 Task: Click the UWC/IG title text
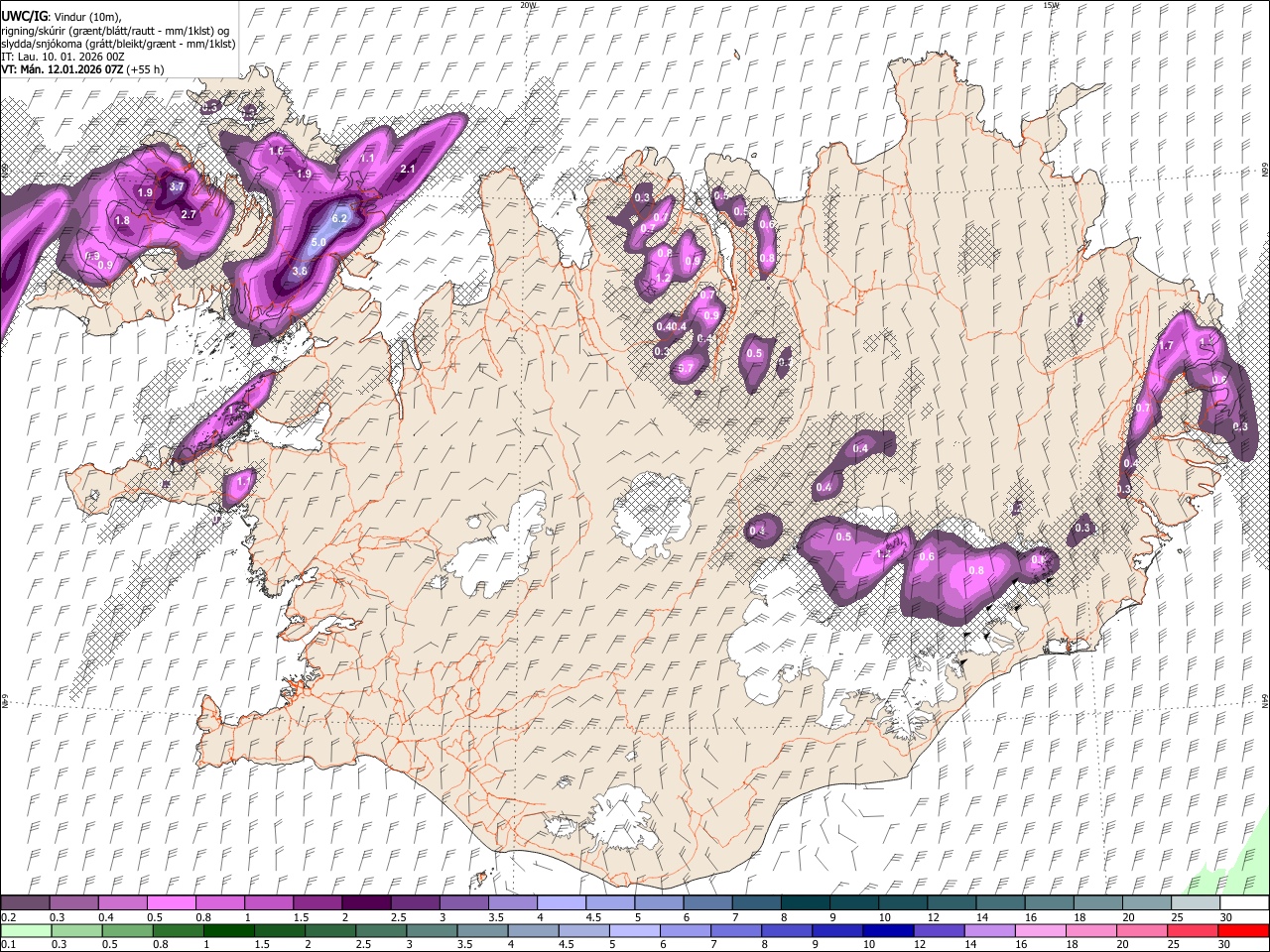[23, 15]
